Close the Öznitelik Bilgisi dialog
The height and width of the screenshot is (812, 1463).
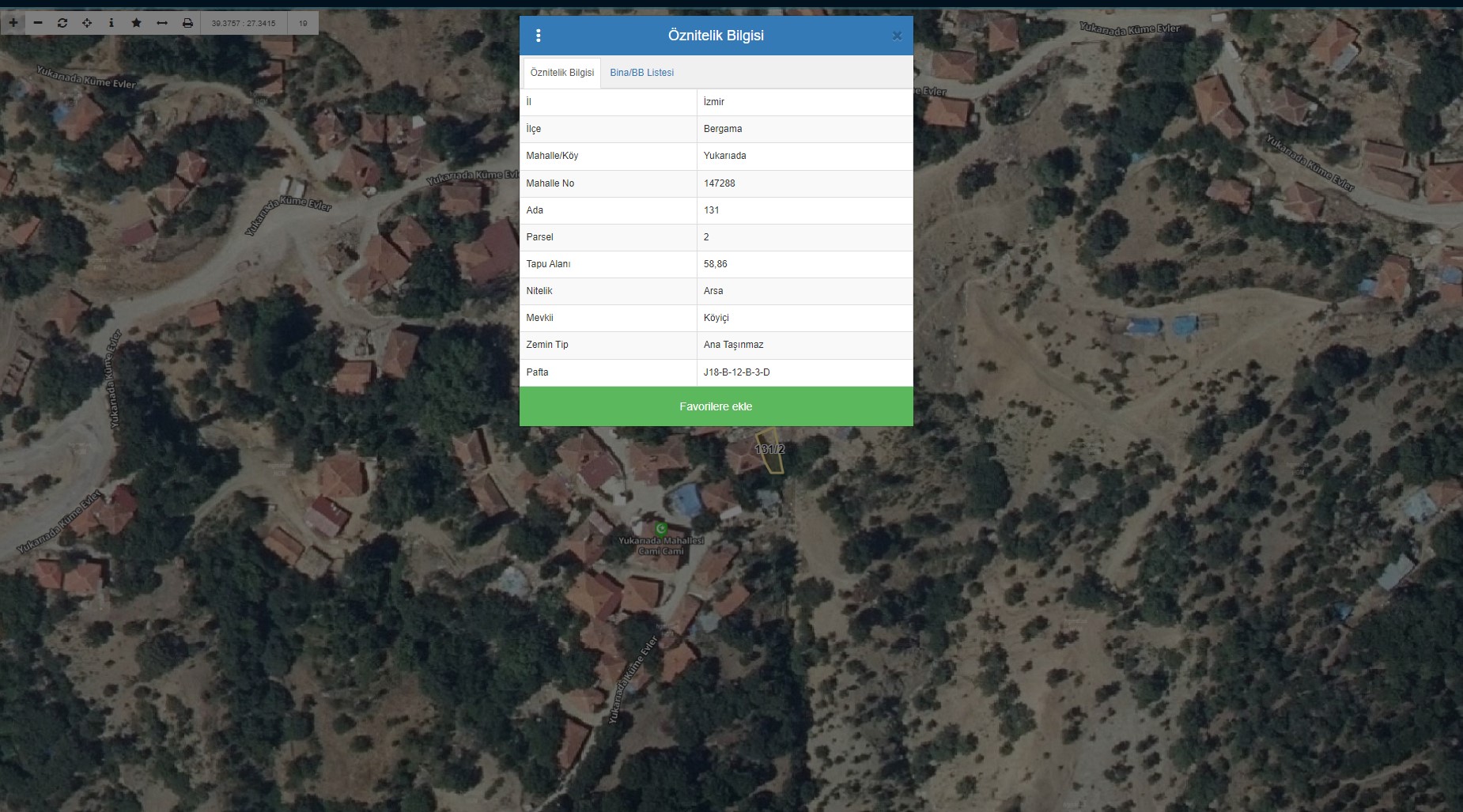coord(897,36)
